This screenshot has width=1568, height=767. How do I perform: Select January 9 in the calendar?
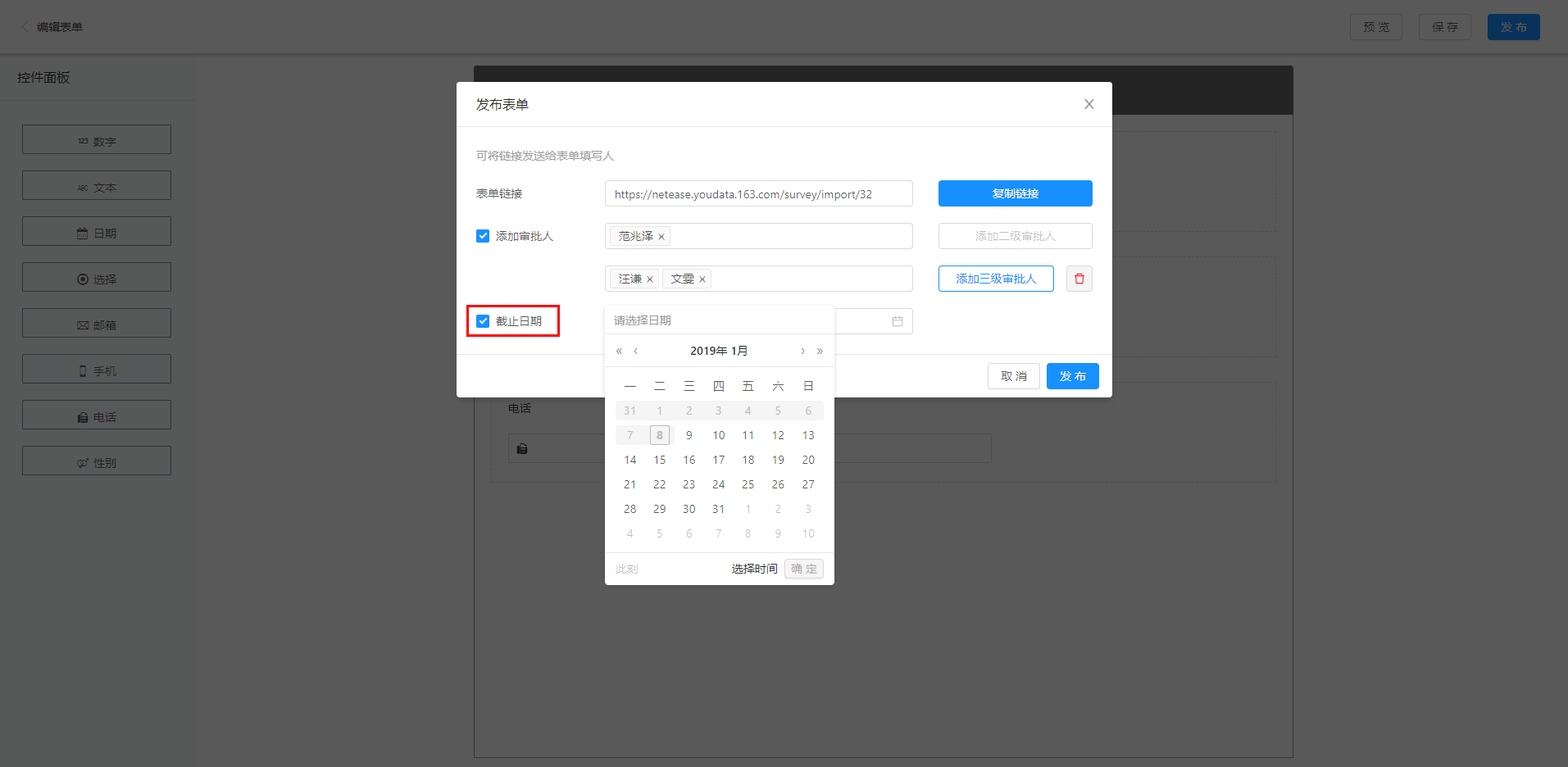click(689, 435)
